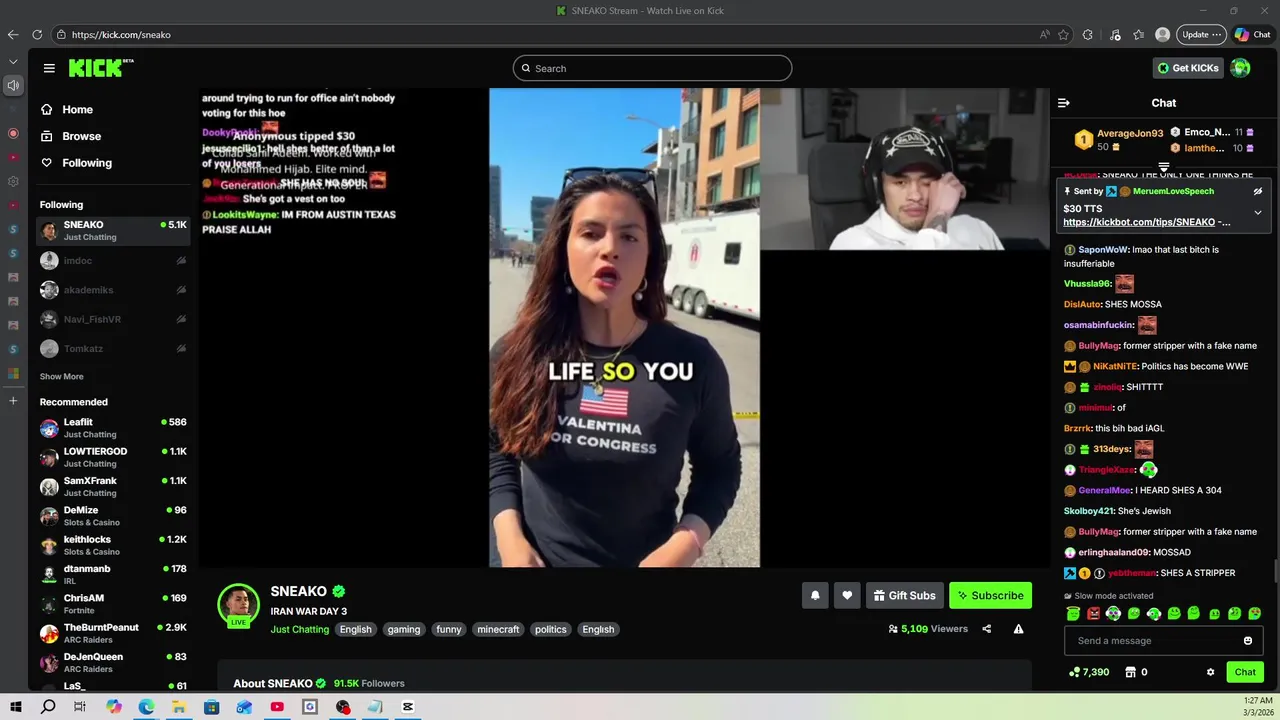Open the emoji picker smiley icon

click(1248, 641)
